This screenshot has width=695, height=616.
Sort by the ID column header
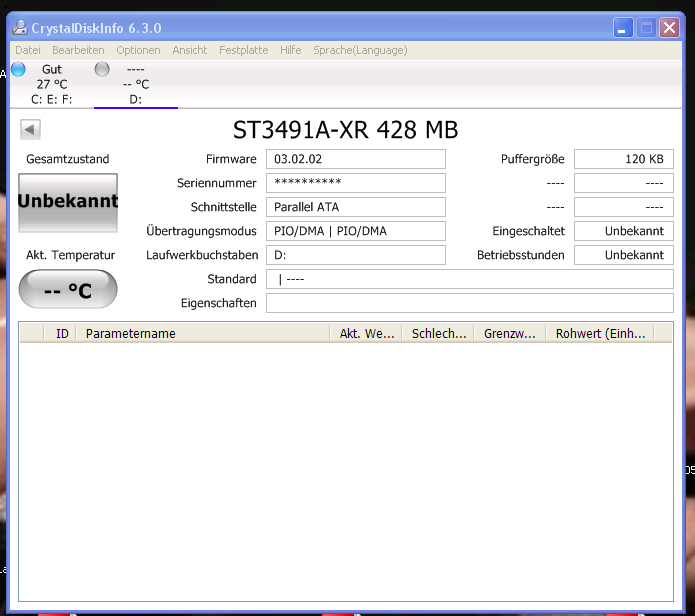tap(62, 334)
